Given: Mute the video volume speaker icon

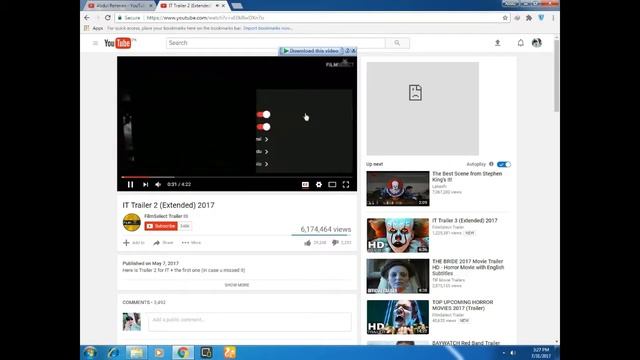Looking at the screenshot, I should [158, 184].
